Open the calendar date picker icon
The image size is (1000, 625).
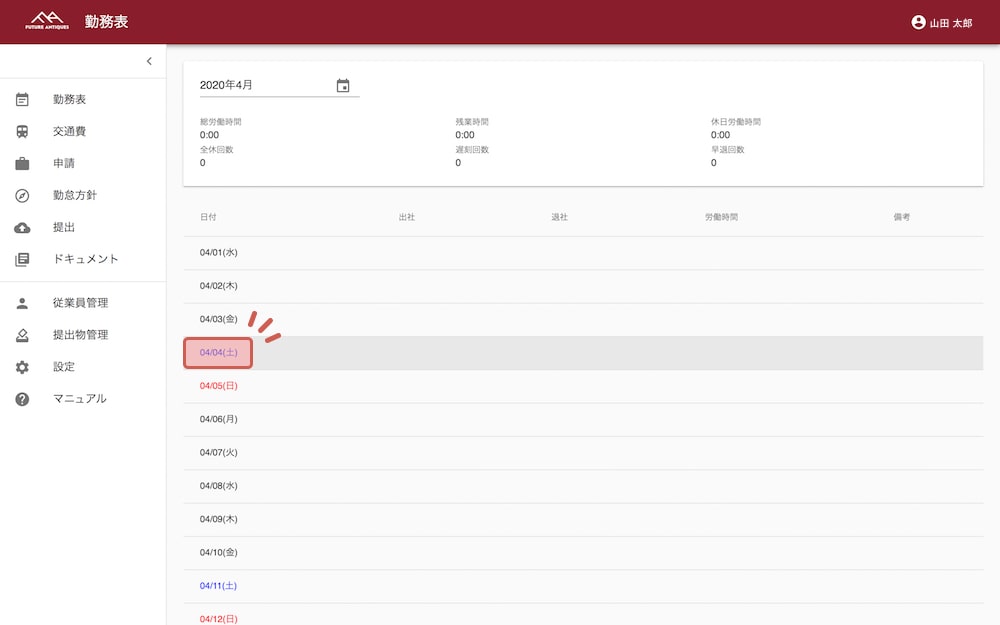point(343,86)
